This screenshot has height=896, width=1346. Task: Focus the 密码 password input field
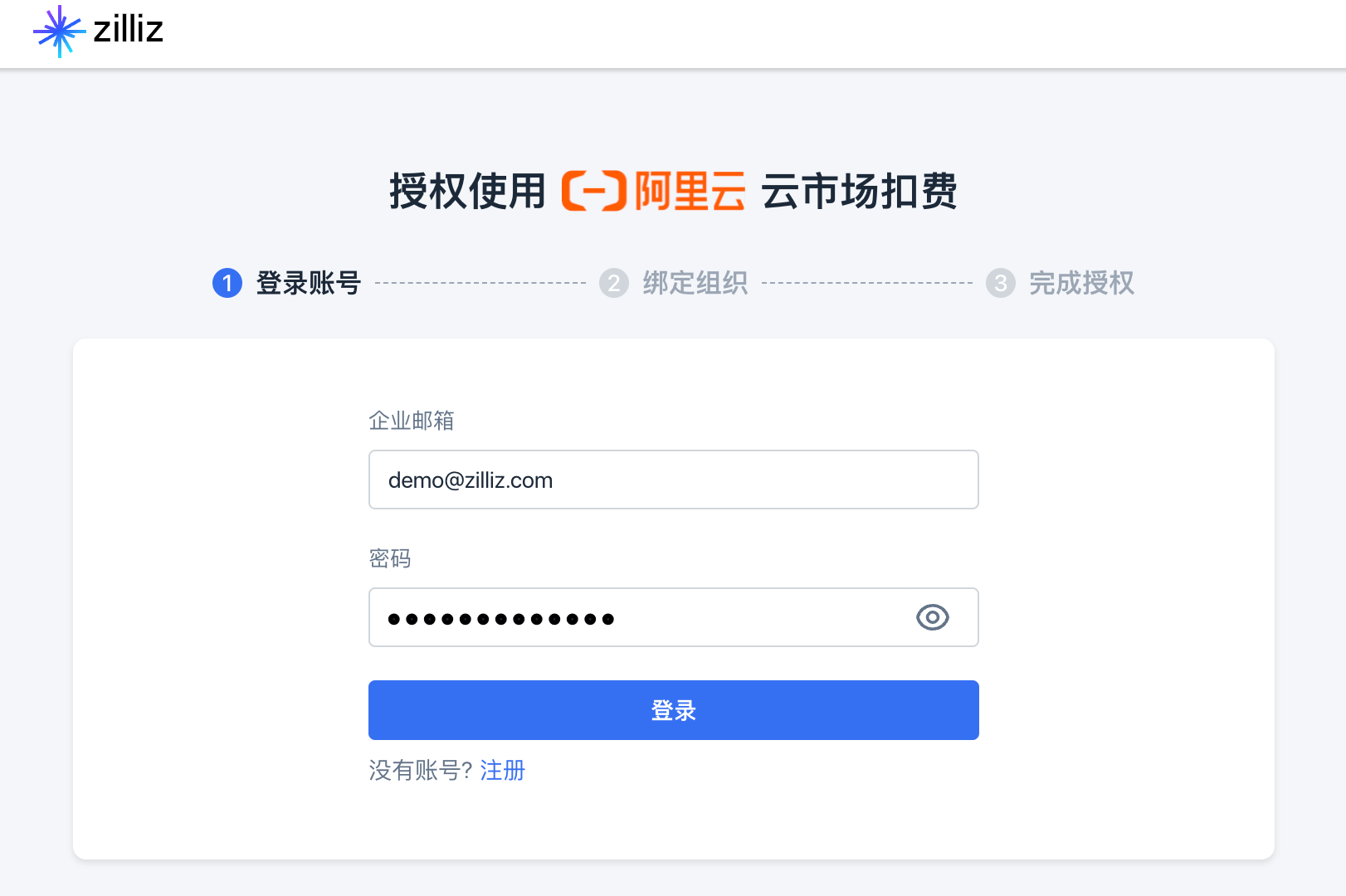click(x=639, y=617)
